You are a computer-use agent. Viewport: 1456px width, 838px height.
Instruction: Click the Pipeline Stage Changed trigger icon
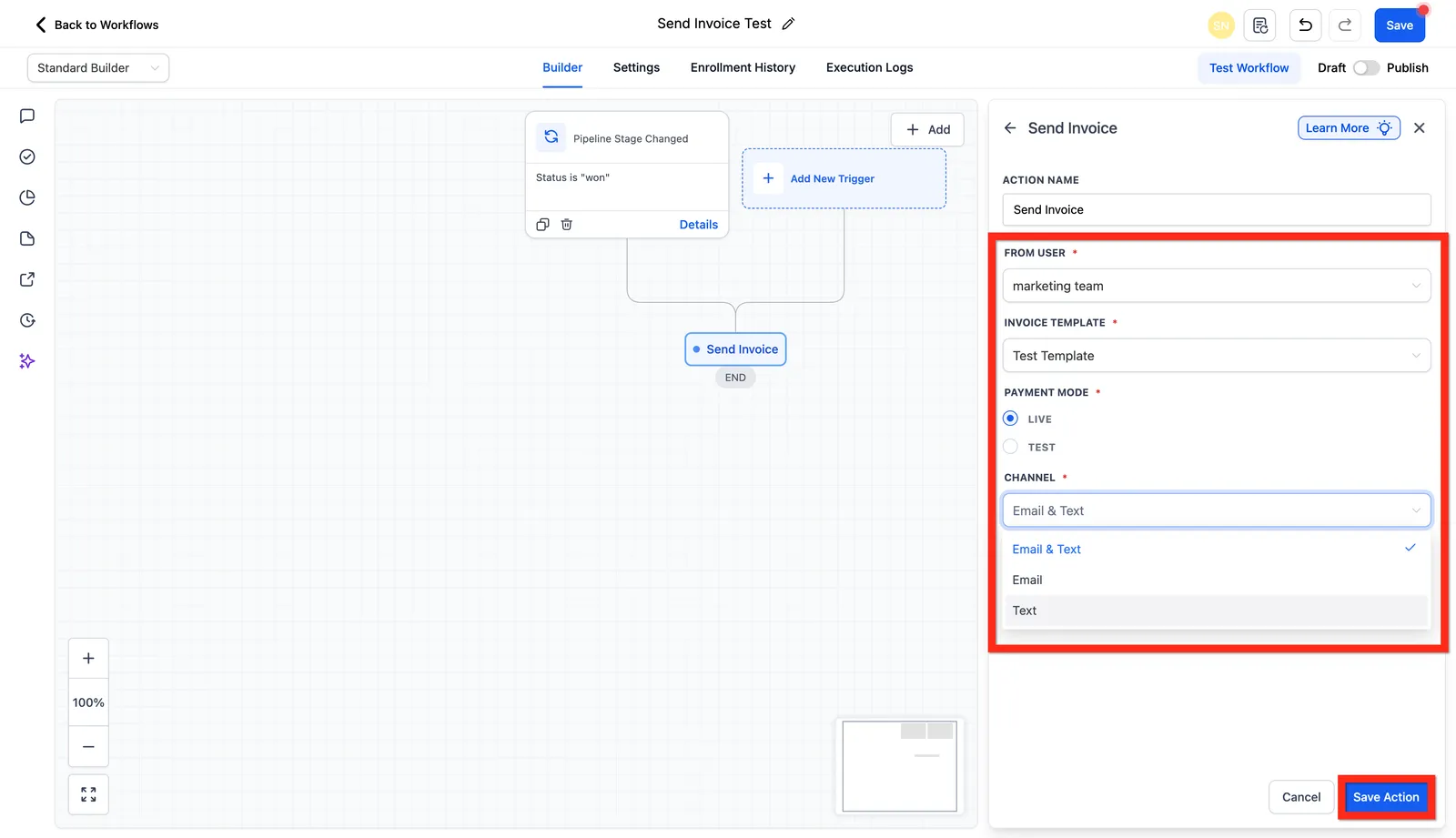click(x=551, y=137)
